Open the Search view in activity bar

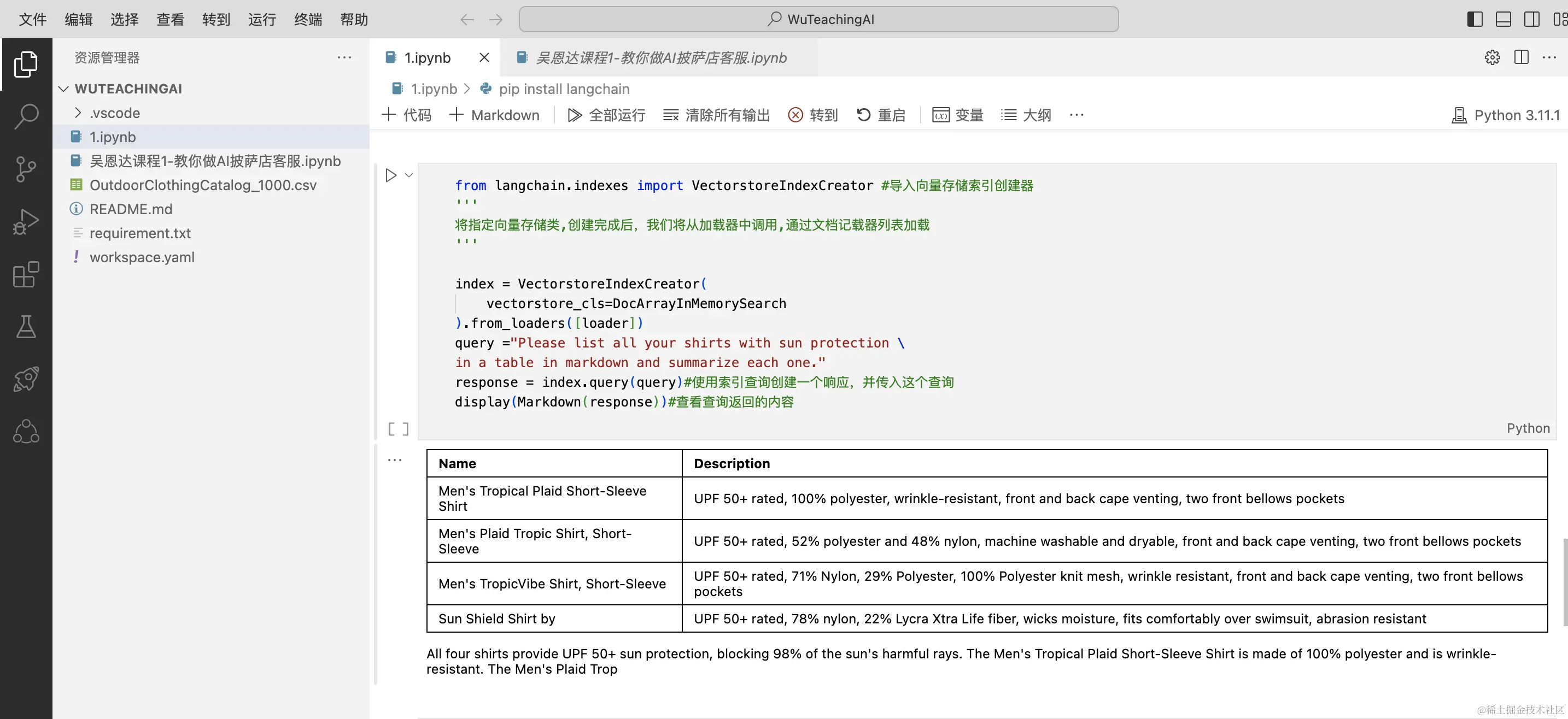[26, 116]
